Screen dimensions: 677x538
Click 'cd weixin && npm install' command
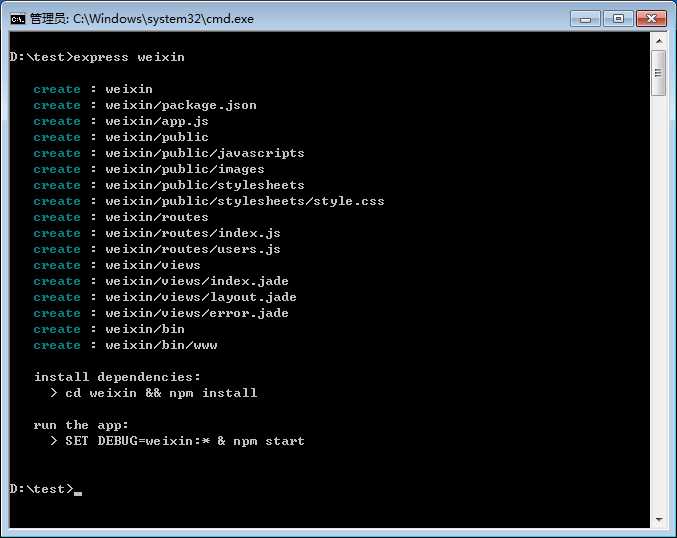pyautogui.click(x=161, y=393)
